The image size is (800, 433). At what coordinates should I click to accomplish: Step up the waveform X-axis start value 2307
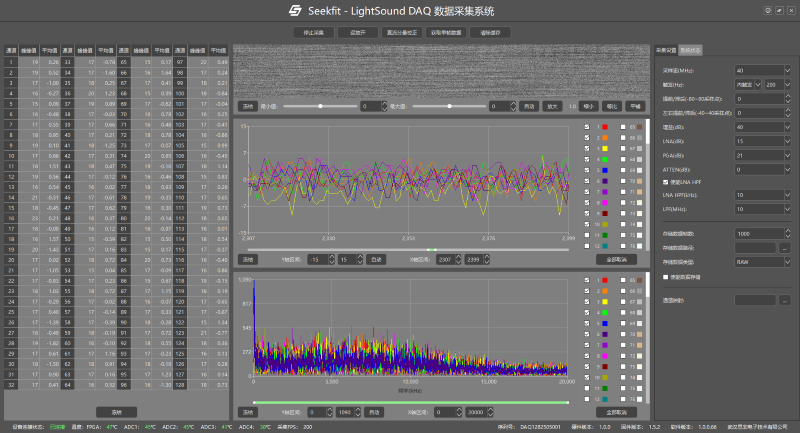pos(458,257)
